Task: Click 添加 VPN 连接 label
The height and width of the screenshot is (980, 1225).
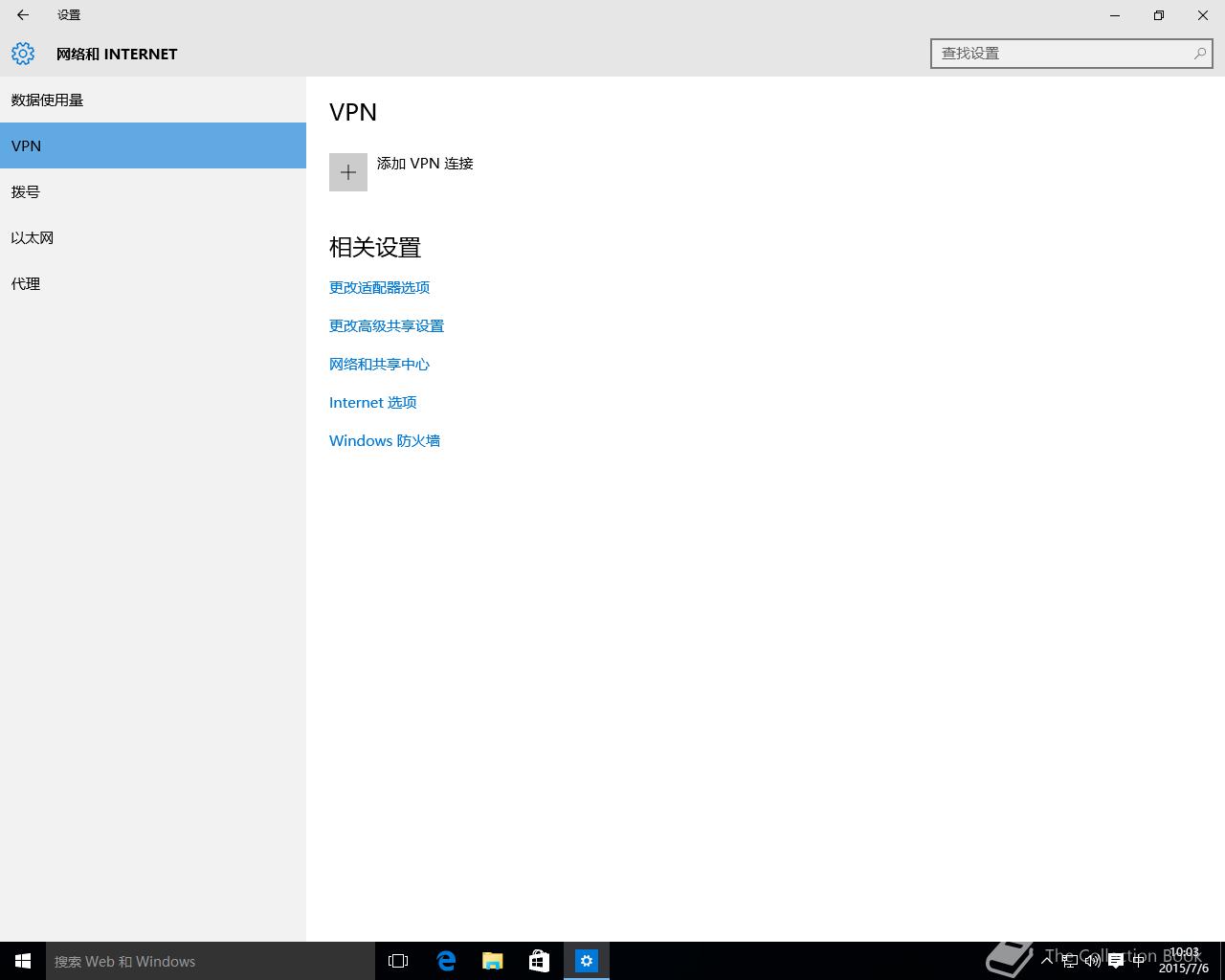Action: (x=425, y=164)
